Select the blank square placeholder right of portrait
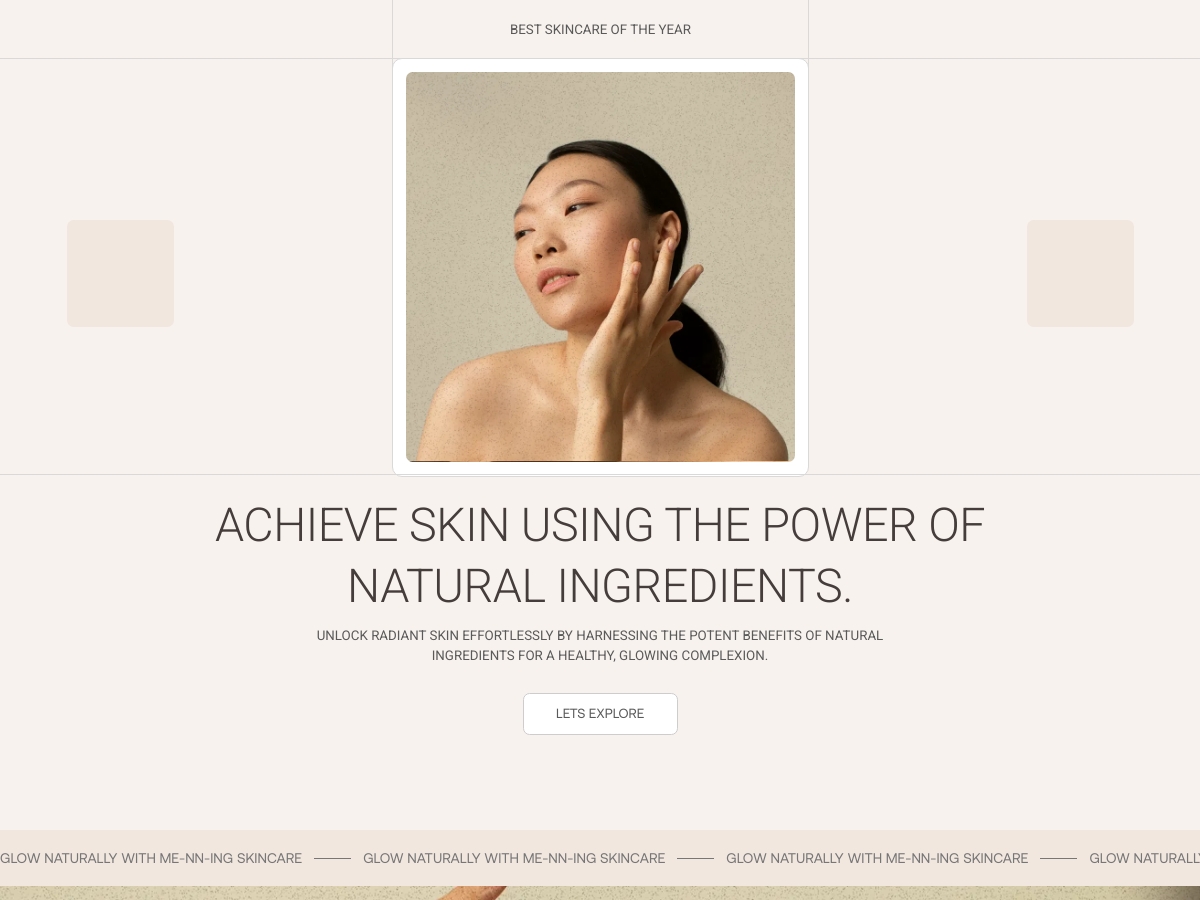The width and height of the screenshot is (1200, 900). point(1080,273)
